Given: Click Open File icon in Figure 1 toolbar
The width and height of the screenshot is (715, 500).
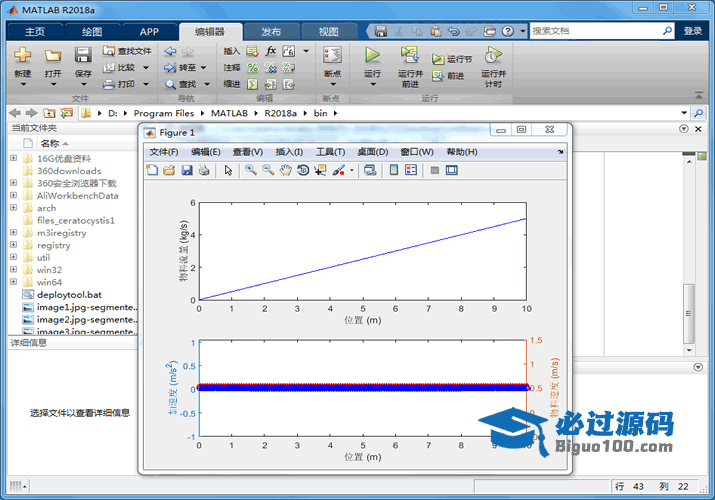Looking at the screenshot, I should [x=169, y=170].
